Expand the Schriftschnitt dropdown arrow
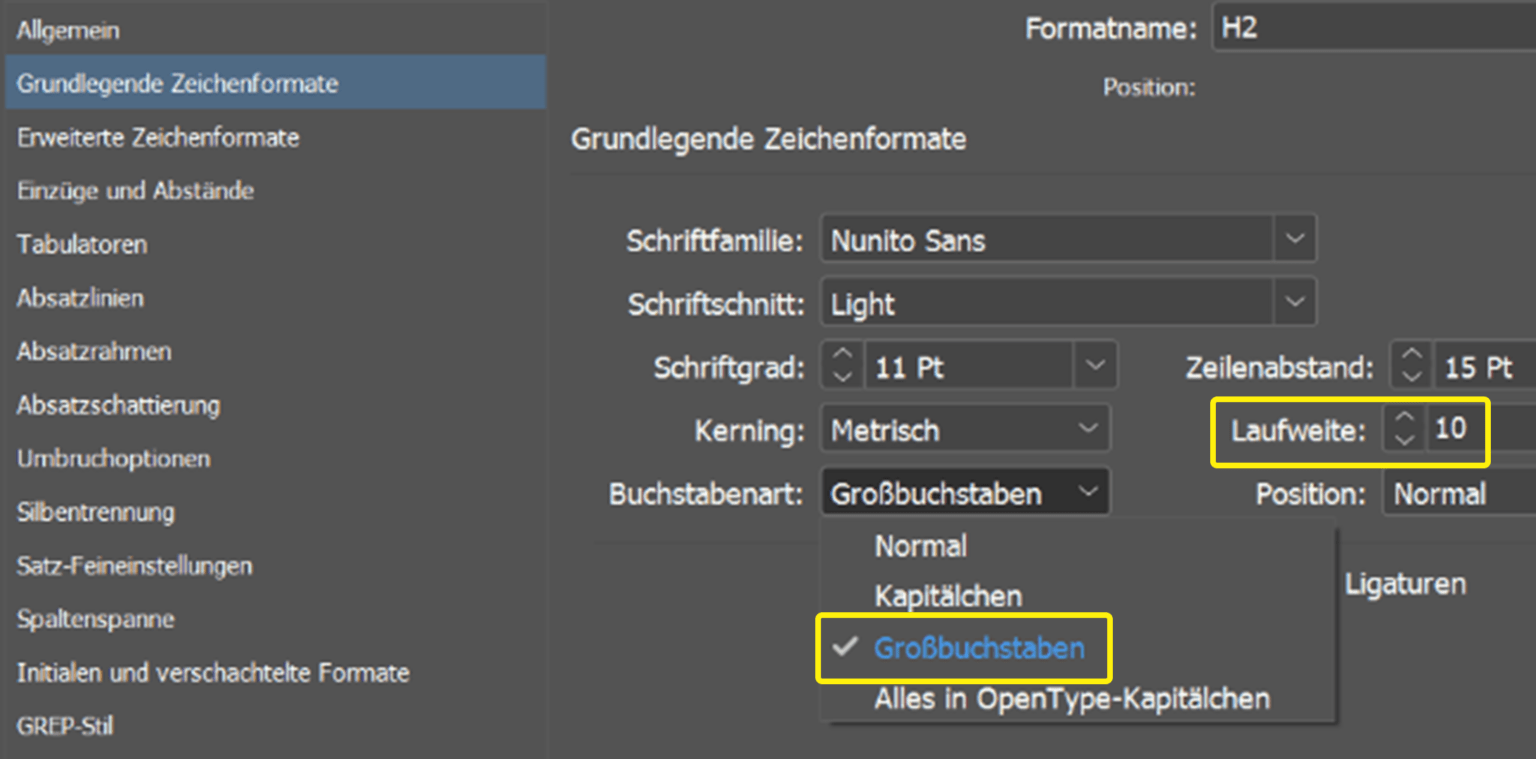The height and width of the screenshot is (759, 1536). [x=1295, y=304]
